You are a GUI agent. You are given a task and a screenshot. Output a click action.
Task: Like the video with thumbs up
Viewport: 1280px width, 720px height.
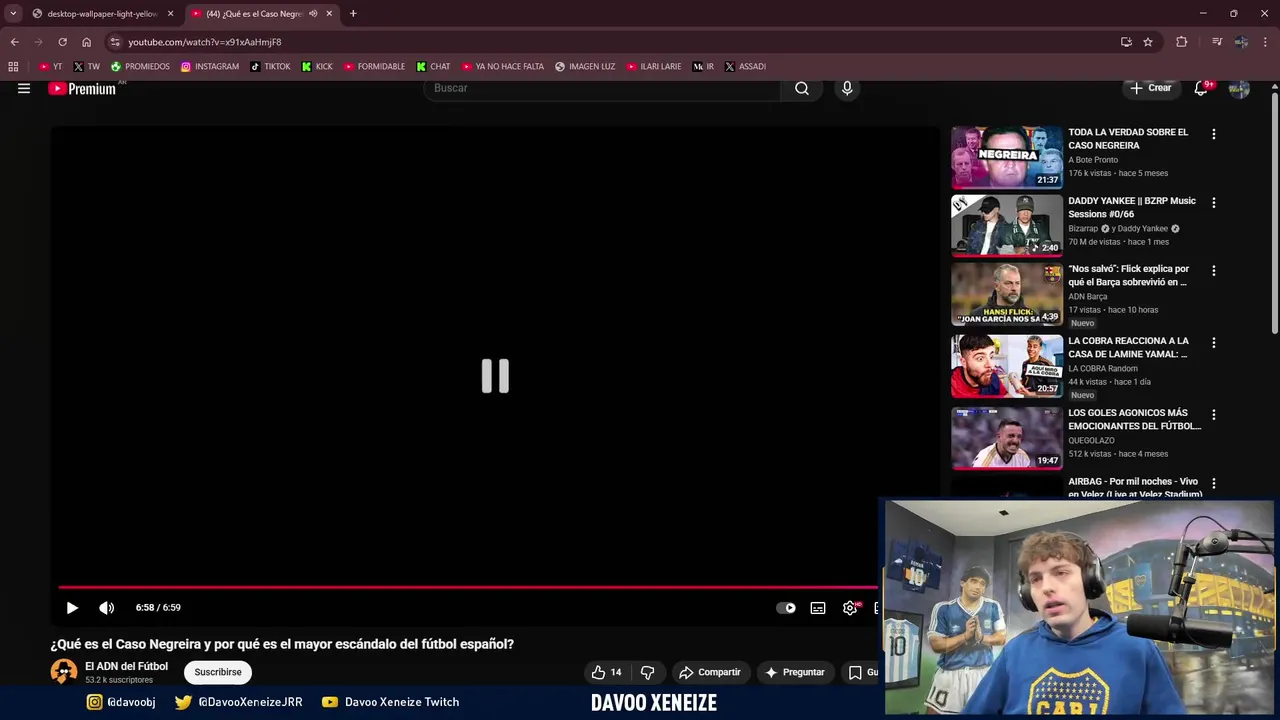click(x=607, y=672)
